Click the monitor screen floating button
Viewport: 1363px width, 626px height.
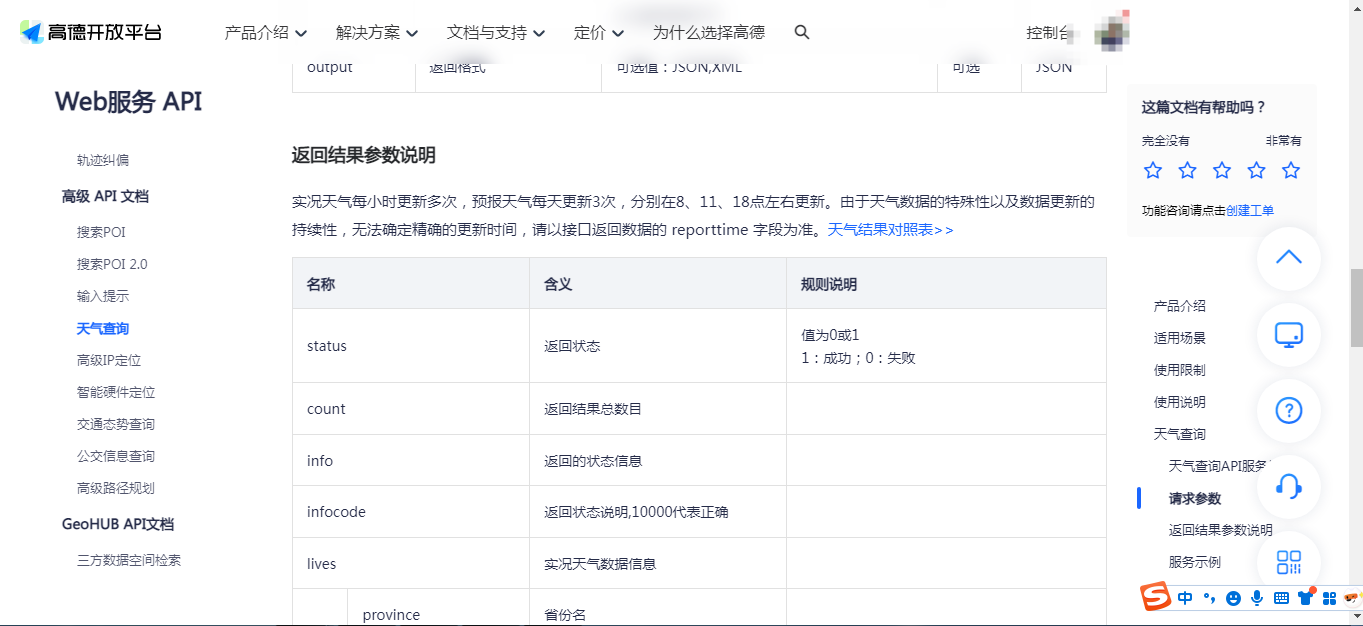1289,334
